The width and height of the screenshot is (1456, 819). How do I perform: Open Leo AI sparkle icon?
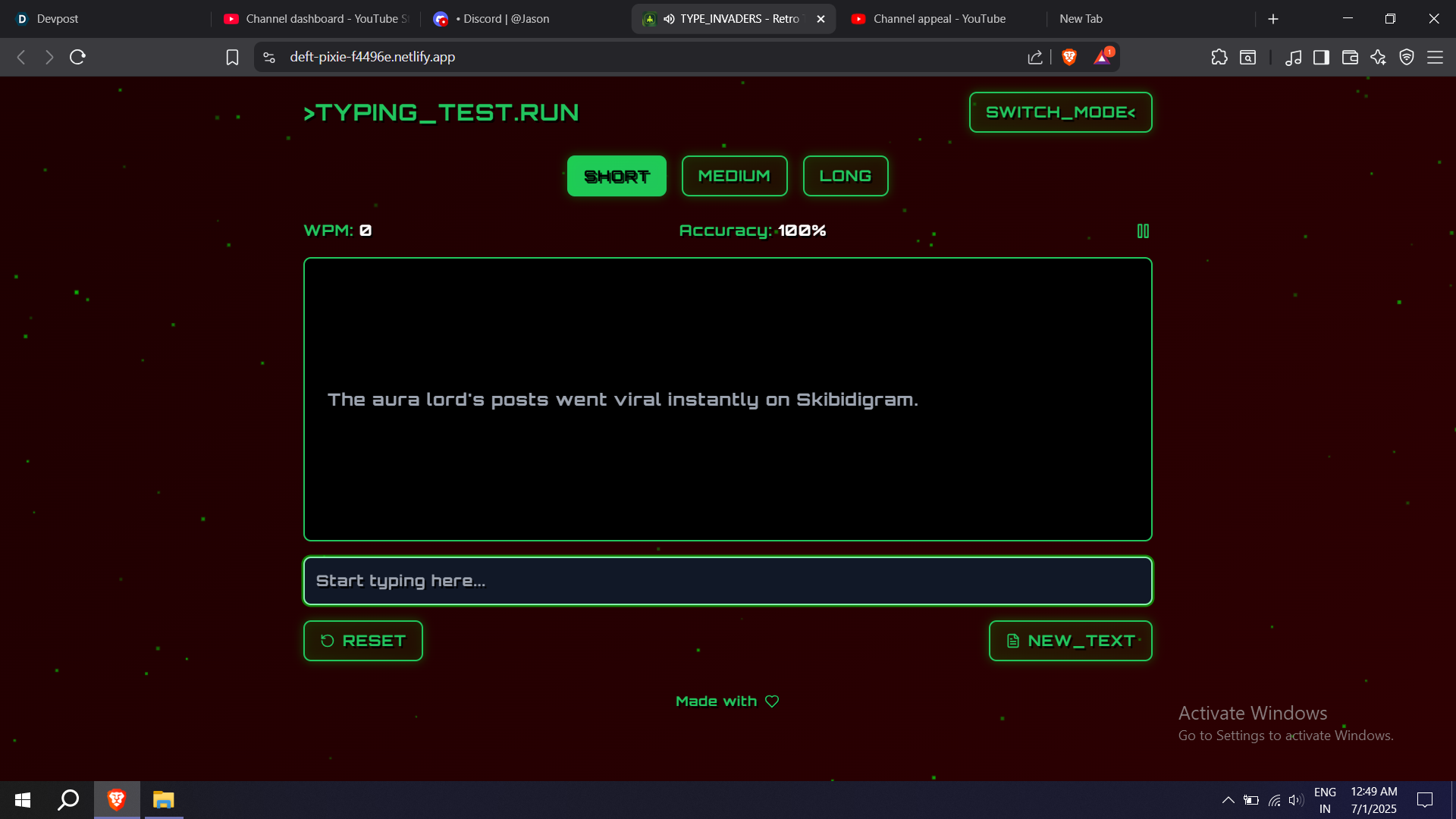click(1378, 57)
